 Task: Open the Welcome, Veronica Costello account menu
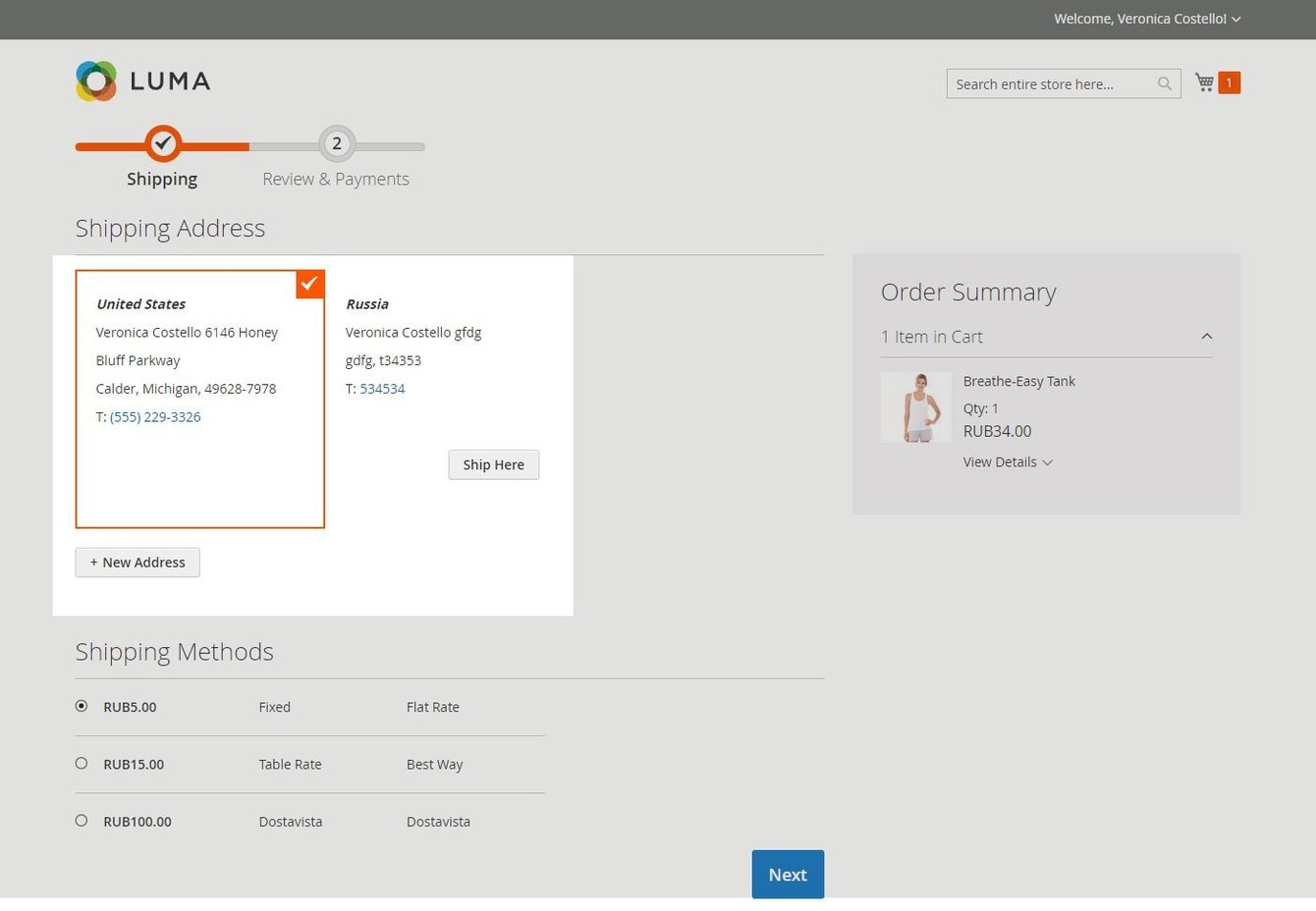pos(1147,19)
